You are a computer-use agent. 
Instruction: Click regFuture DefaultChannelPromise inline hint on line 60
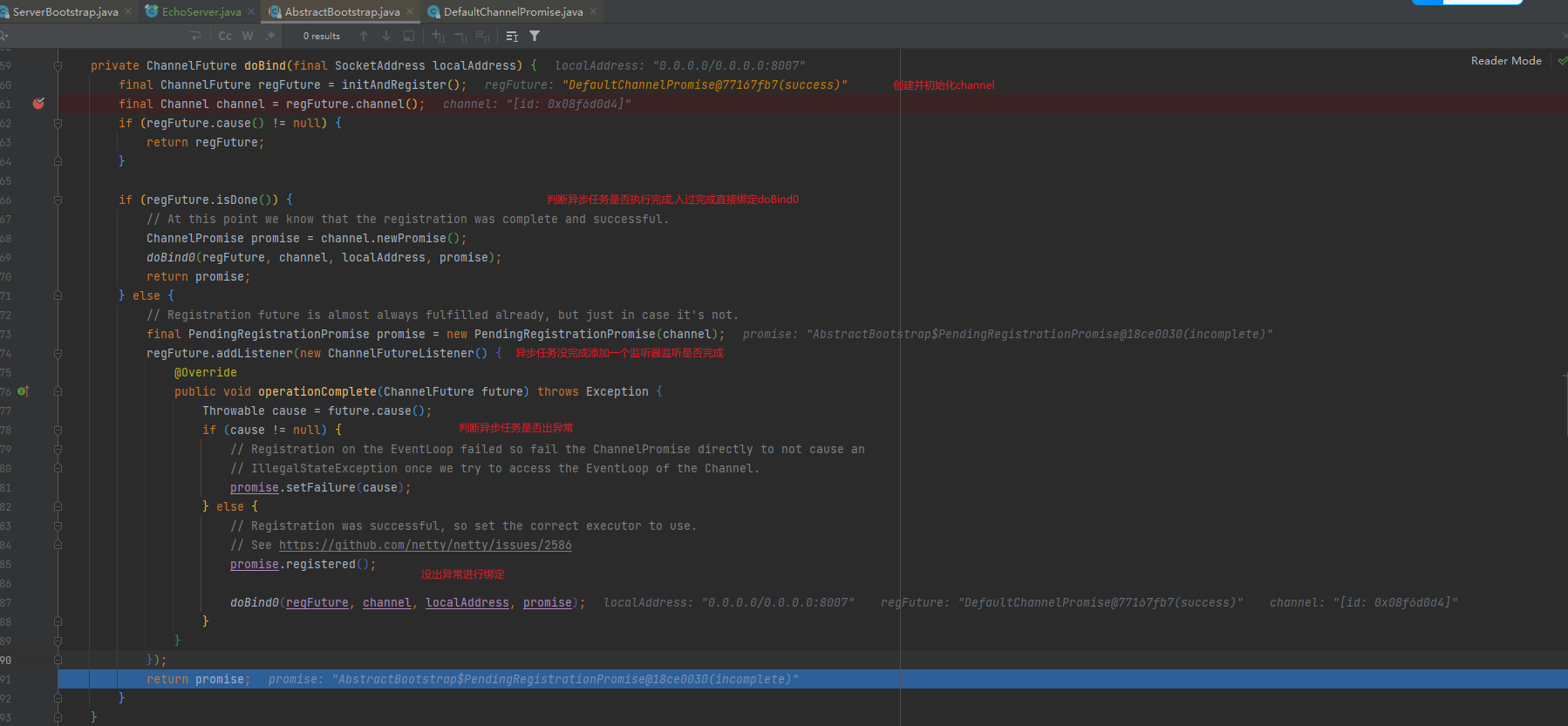tap(666, 85)
